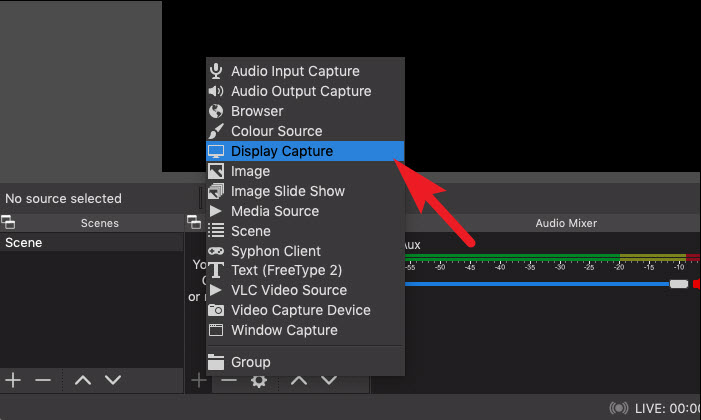
Task: Pop out the Scenes dock icon
Action: pos(8,222)
